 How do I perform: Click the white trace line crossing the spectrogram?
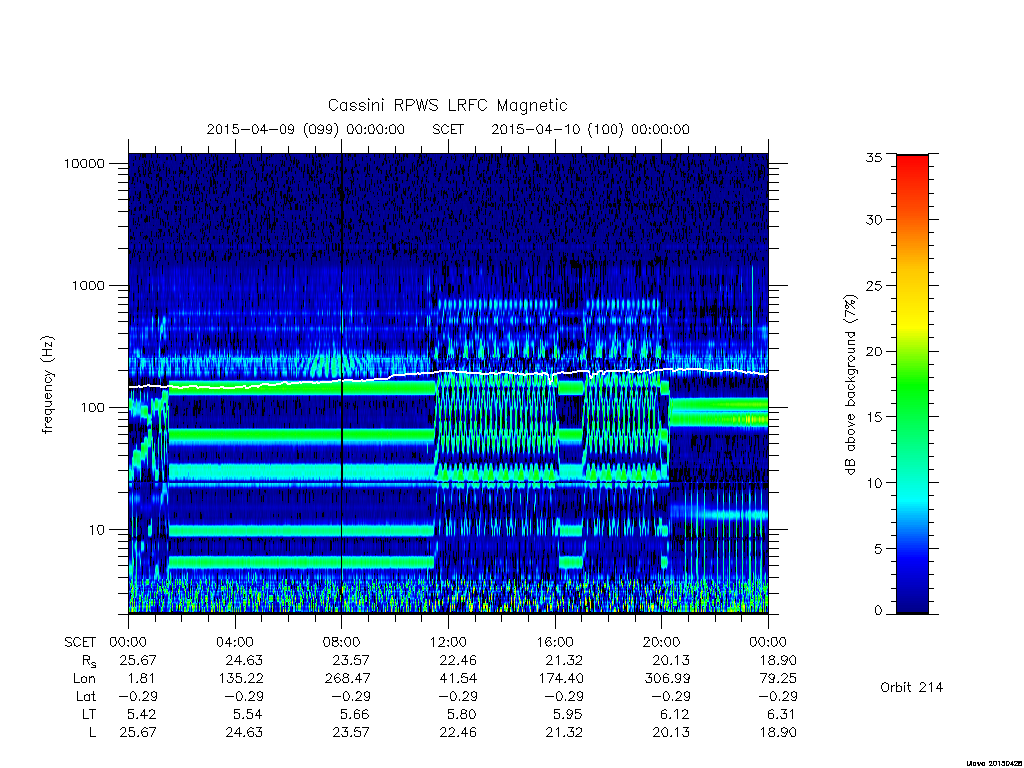pos(448,372)
